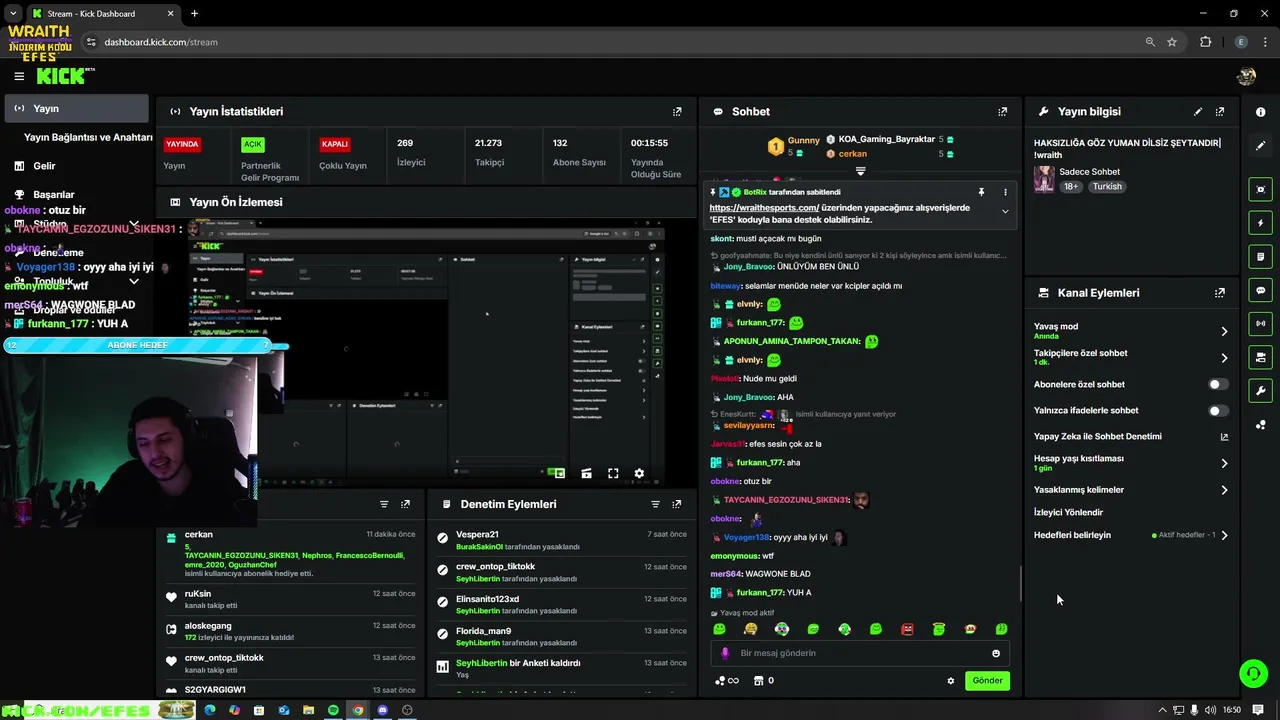
Task: Click the Sadece Sohbet category thumbnail
Action: click(1044, 179)
